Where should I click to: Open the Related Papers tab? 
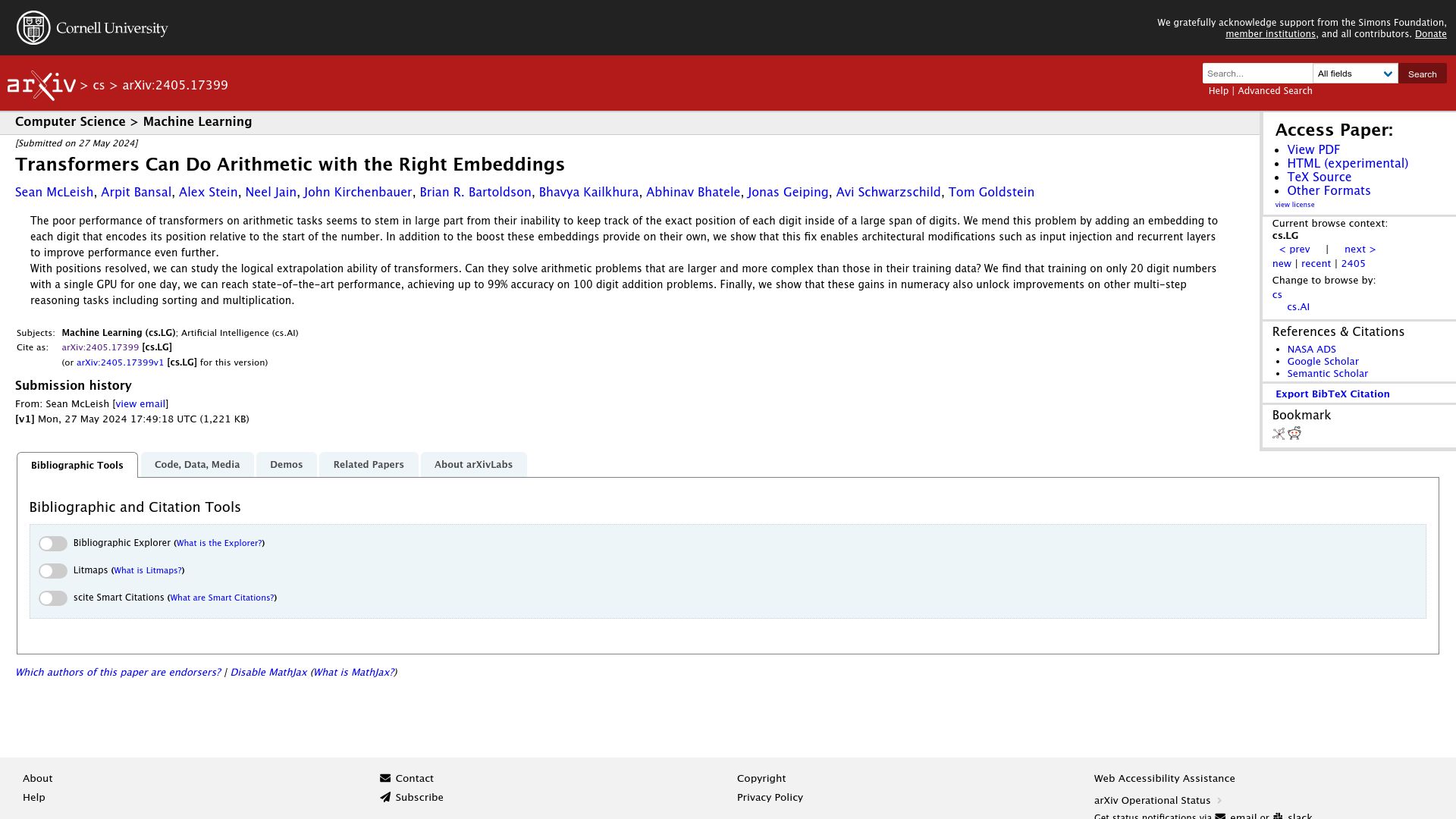click(x=369, y=464)
